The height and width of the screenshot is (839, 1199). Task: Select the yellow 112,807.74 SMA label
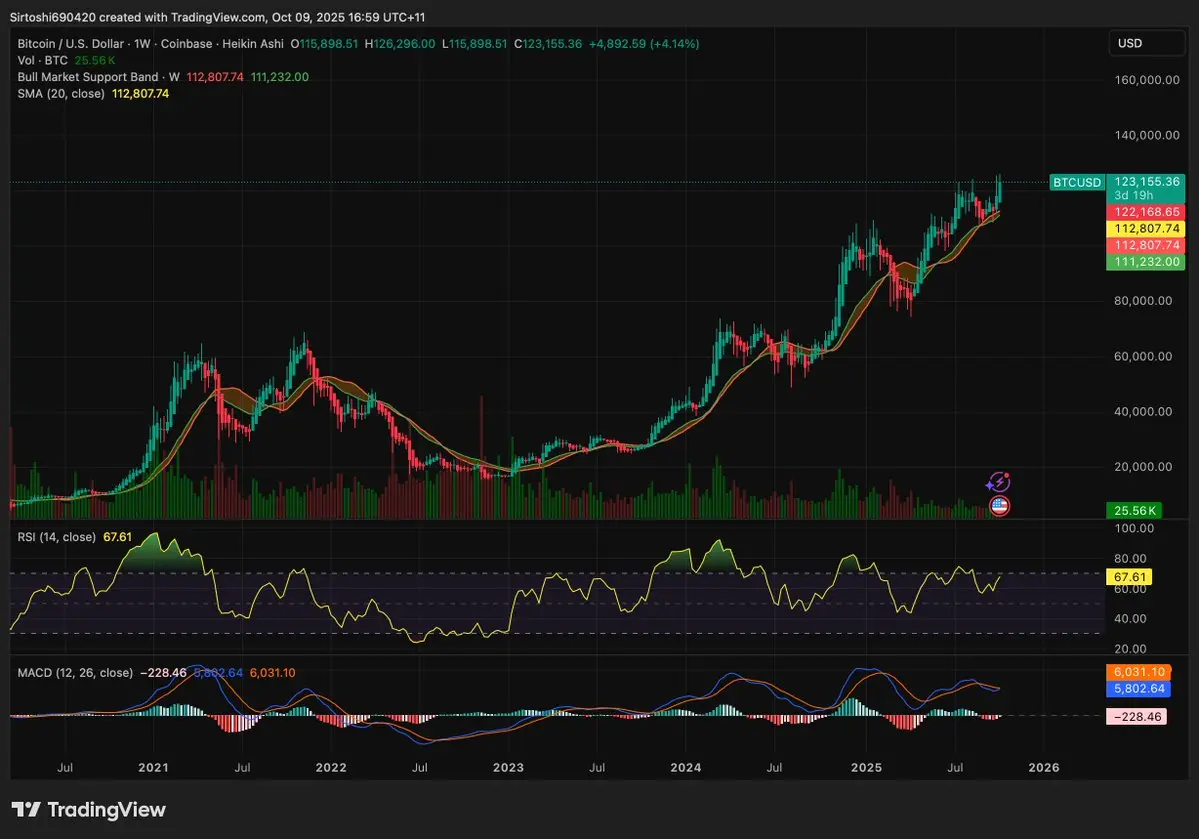pyautogui.click(x=1146, y=229)
